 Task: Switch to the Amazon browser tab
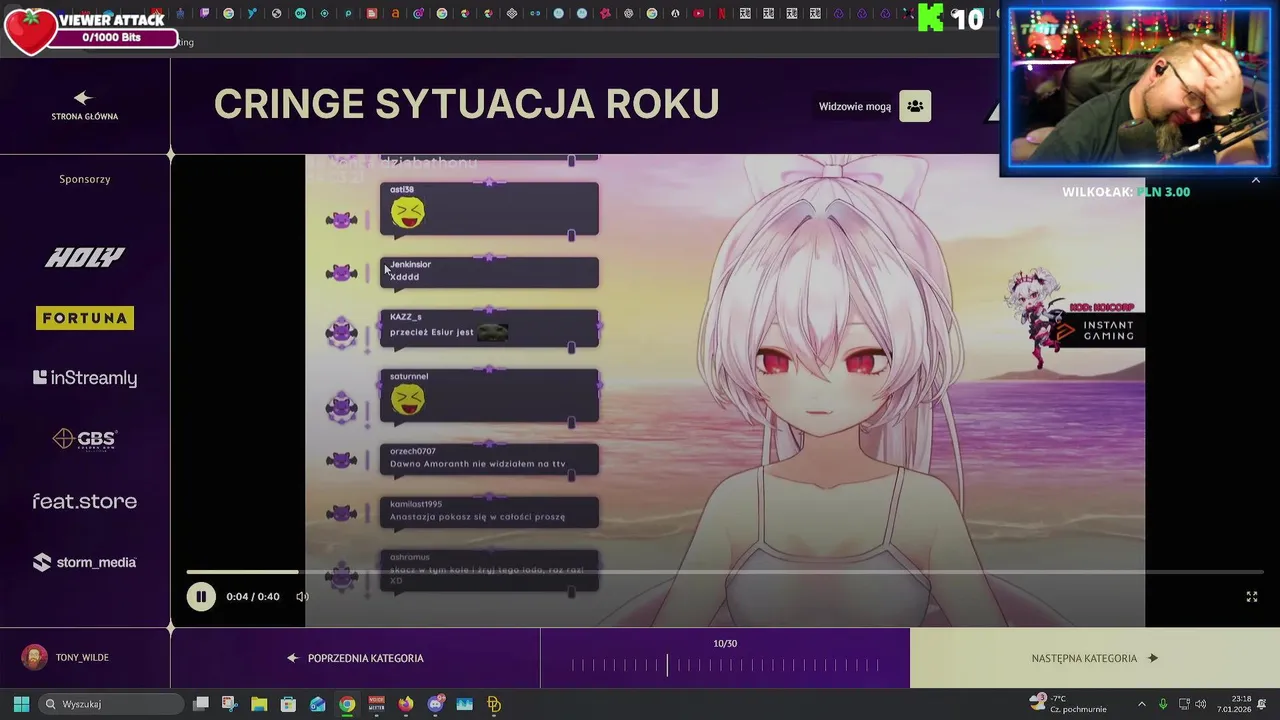[396, 14]
